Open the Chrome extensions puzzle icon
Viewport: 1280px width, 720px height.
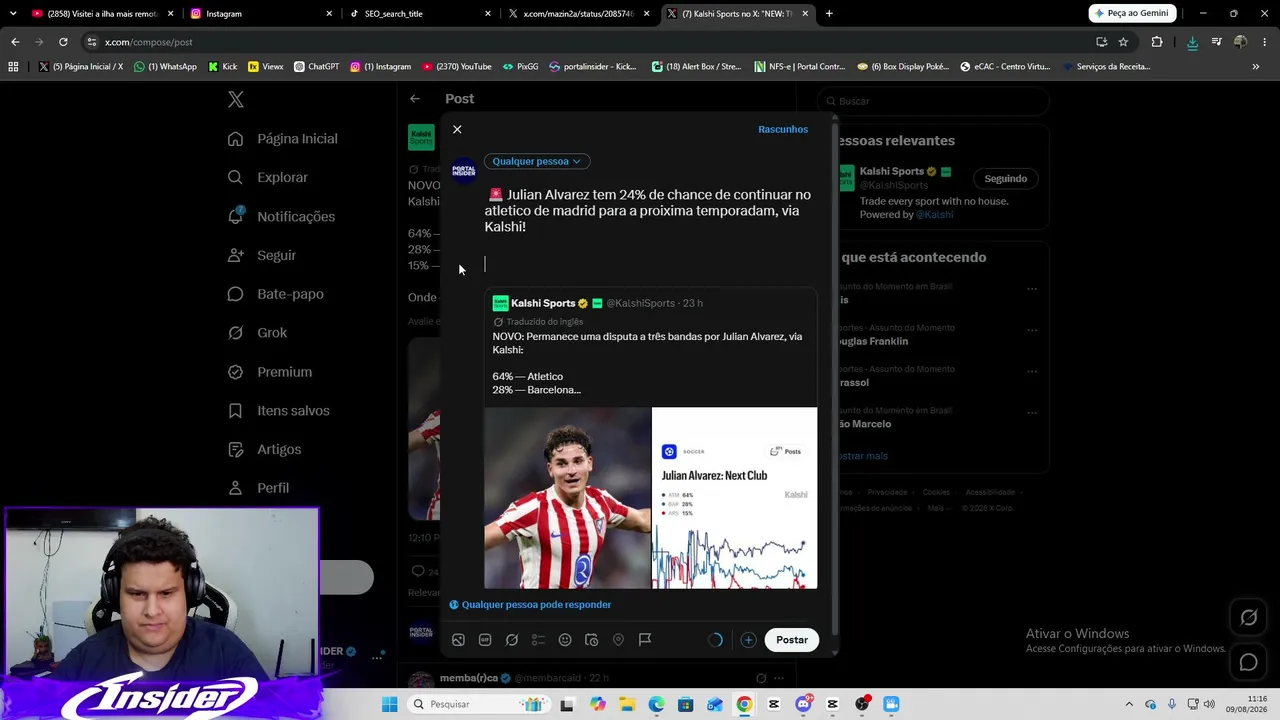(x=1157, y=42)
